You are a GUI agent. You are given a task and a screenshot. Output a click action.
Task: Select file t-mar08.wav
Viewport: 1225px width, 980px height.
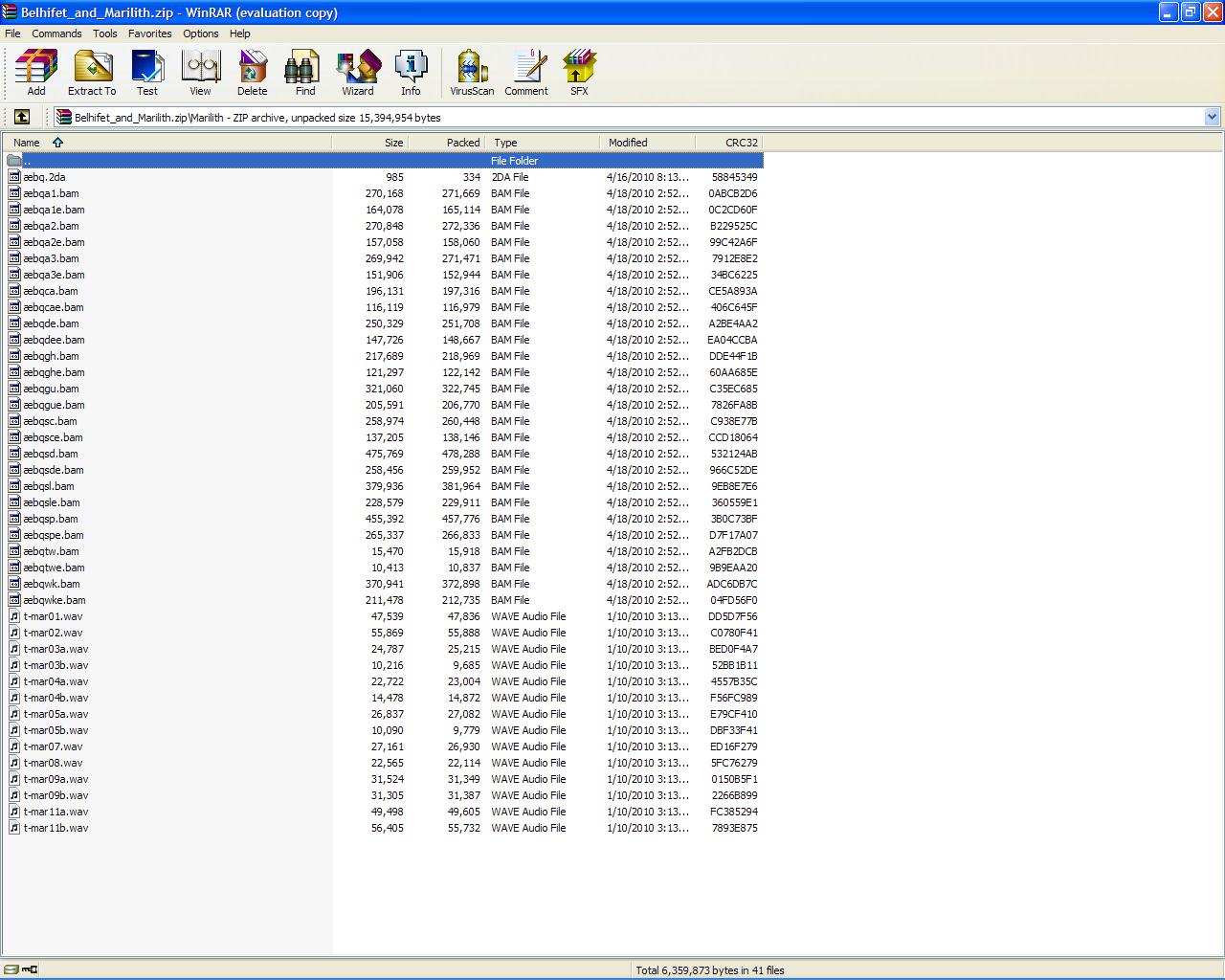(54, 763)
